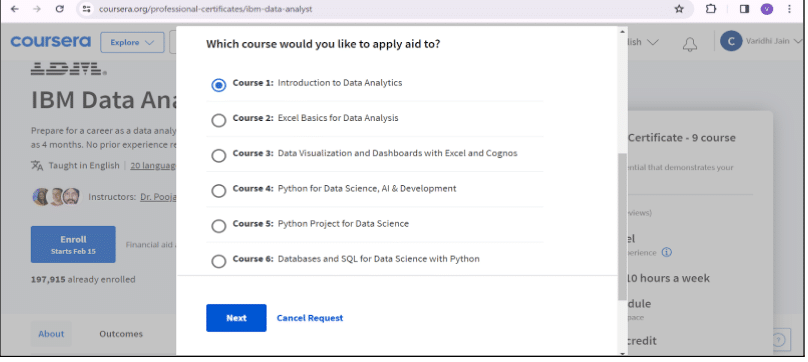Open the Chrome three-dot menu
The height and width of the screenshot is (362, 808).
coord(789,9)
